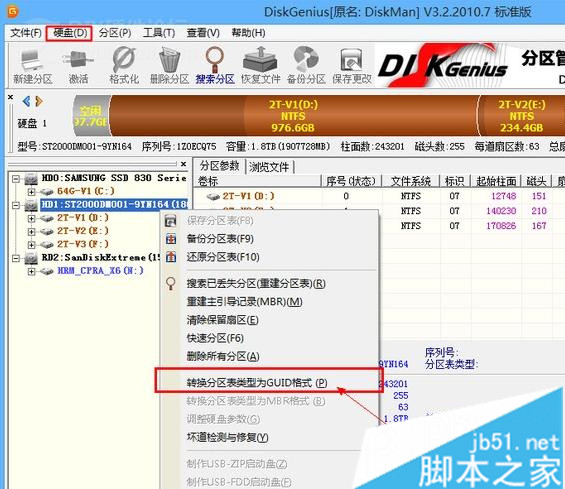Select the 2T-V2(E:) NTFS 234.4GB partition bar
The image size is (565, 489).
click(x=521, y=116)
